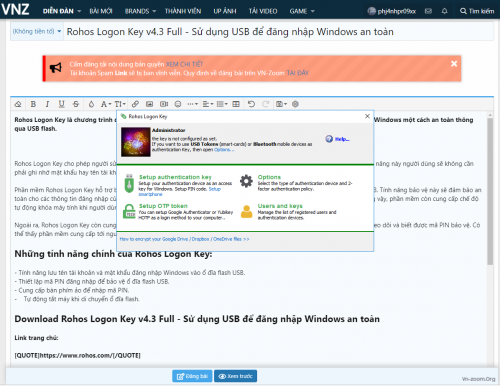Click the Xem trước preview button
Image resolution: width=500 pixels, height=386 pixels.
click(x=235, y=376)
